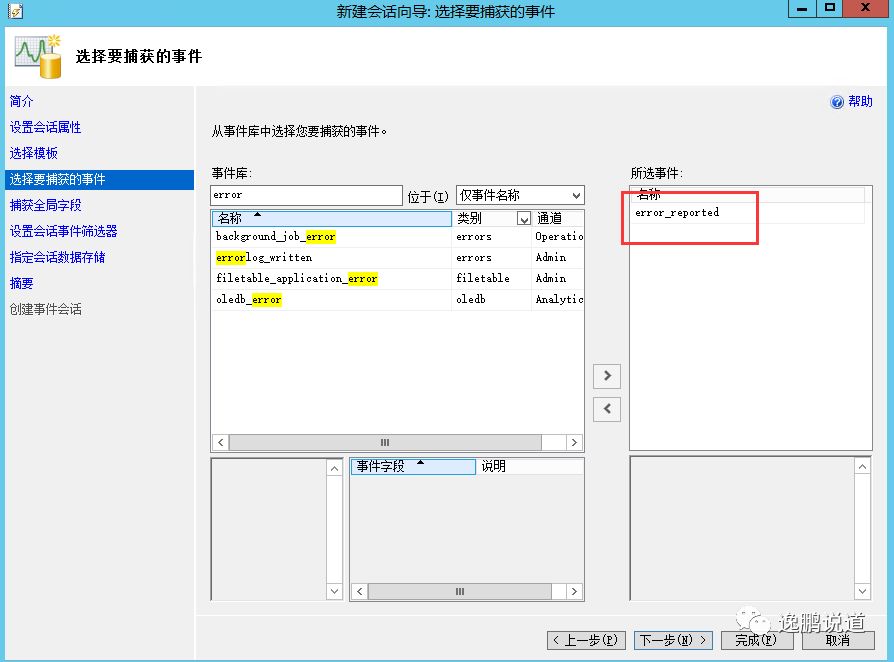
Task: Click the 完成(F) button
Action: pyautogui.click(x=757, y=640)
